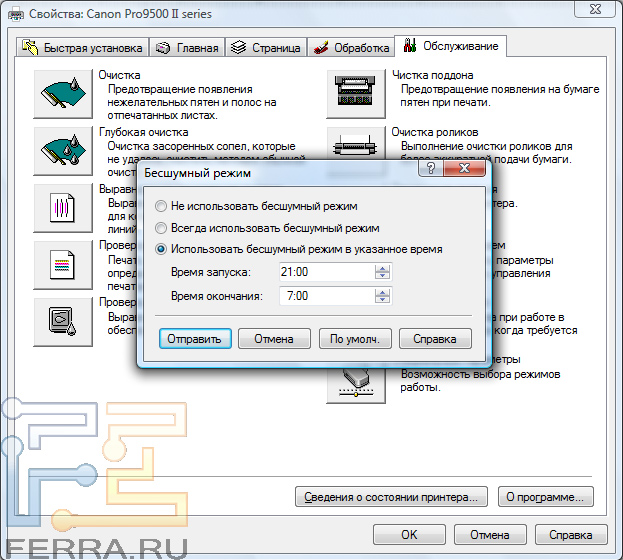Click the nozzle check pattern page icon

pos(63,265)
